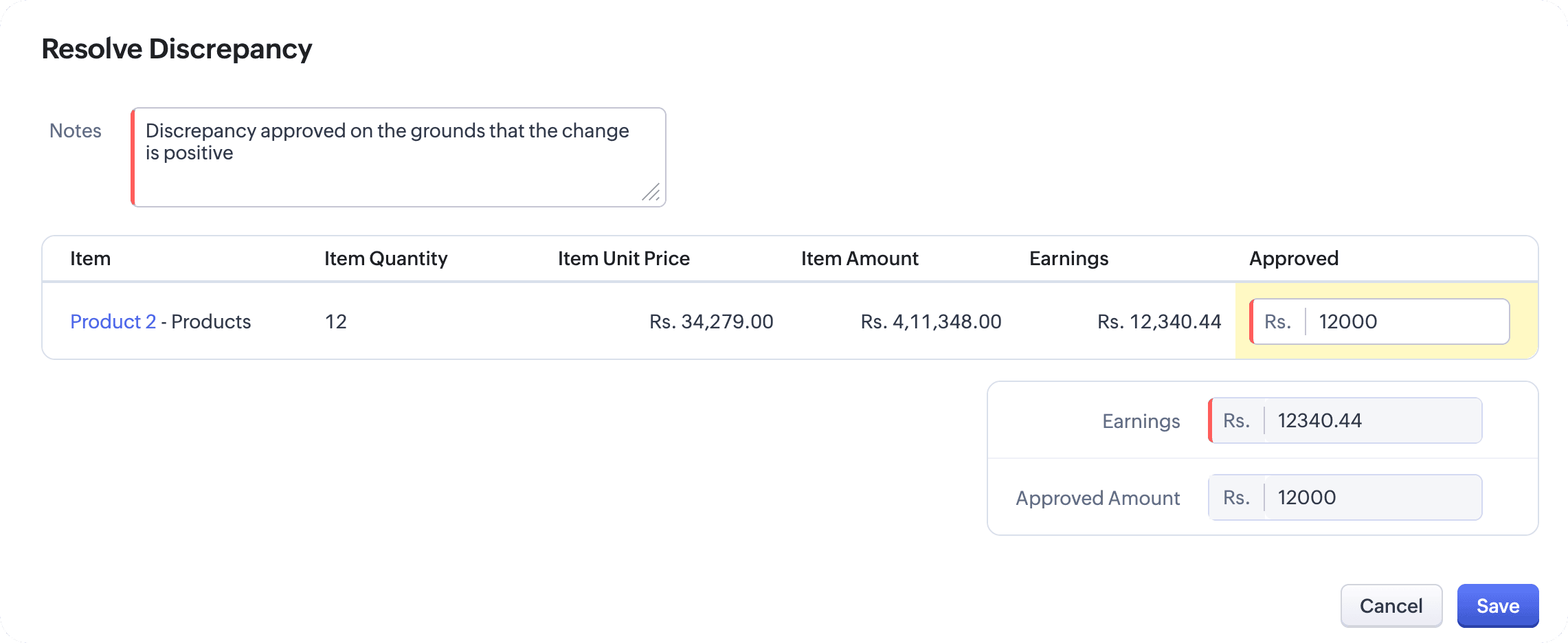Click the Item Quantity column header
Viewport: 1568px width, 643px height.
[x=386, y=258]
